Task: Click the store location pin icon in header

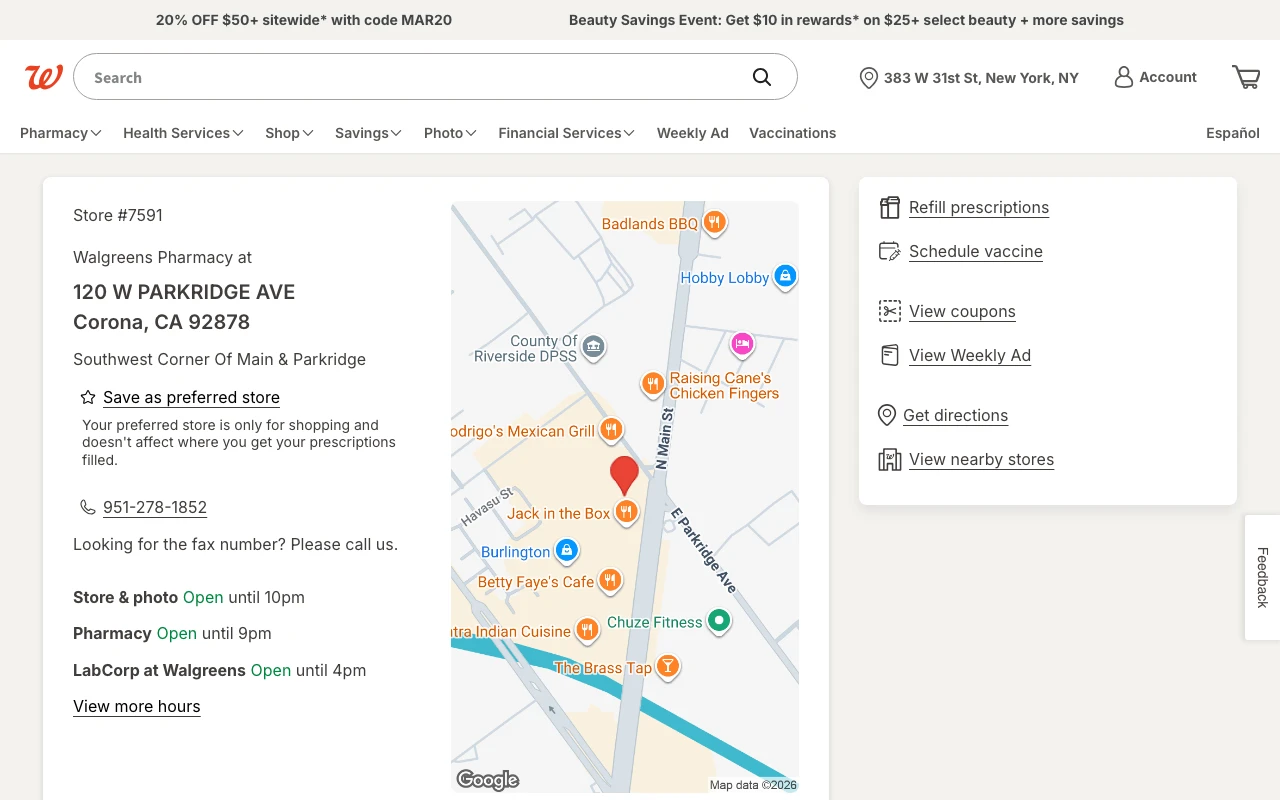Action: [868, 78]
